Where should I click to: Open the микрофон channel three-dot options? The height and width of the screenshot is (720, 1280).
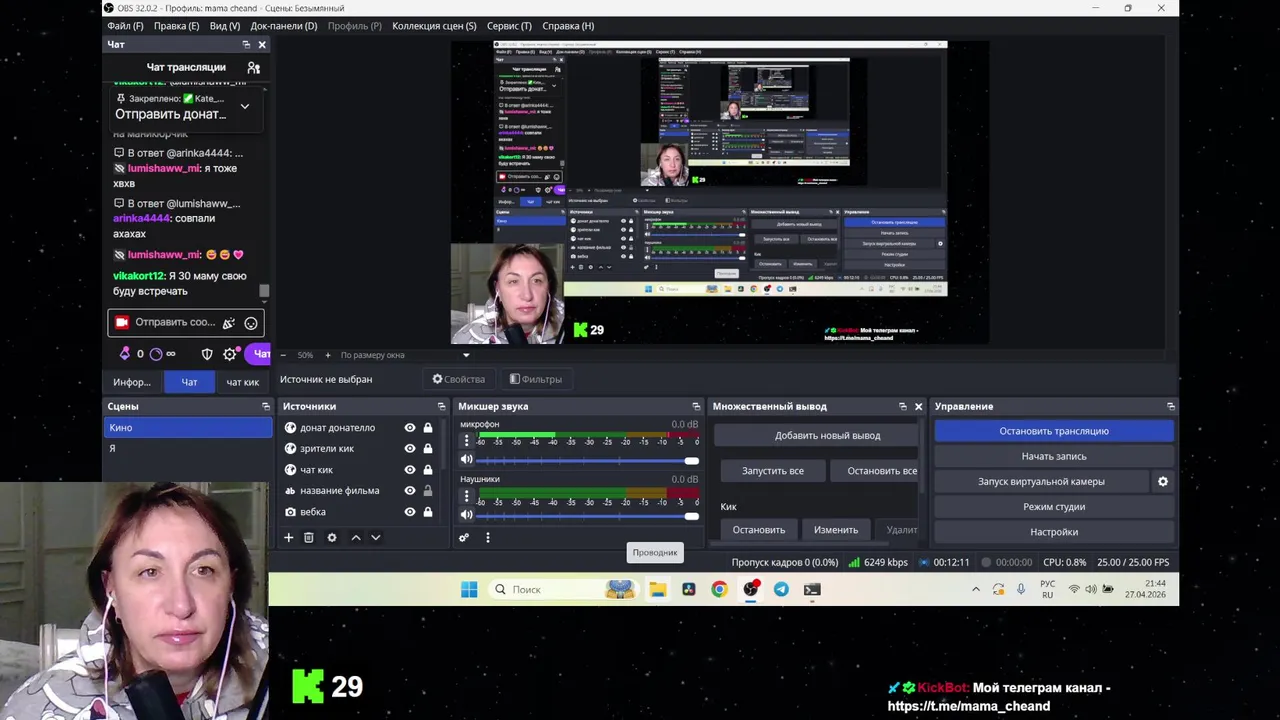click(x=466, y=440)
